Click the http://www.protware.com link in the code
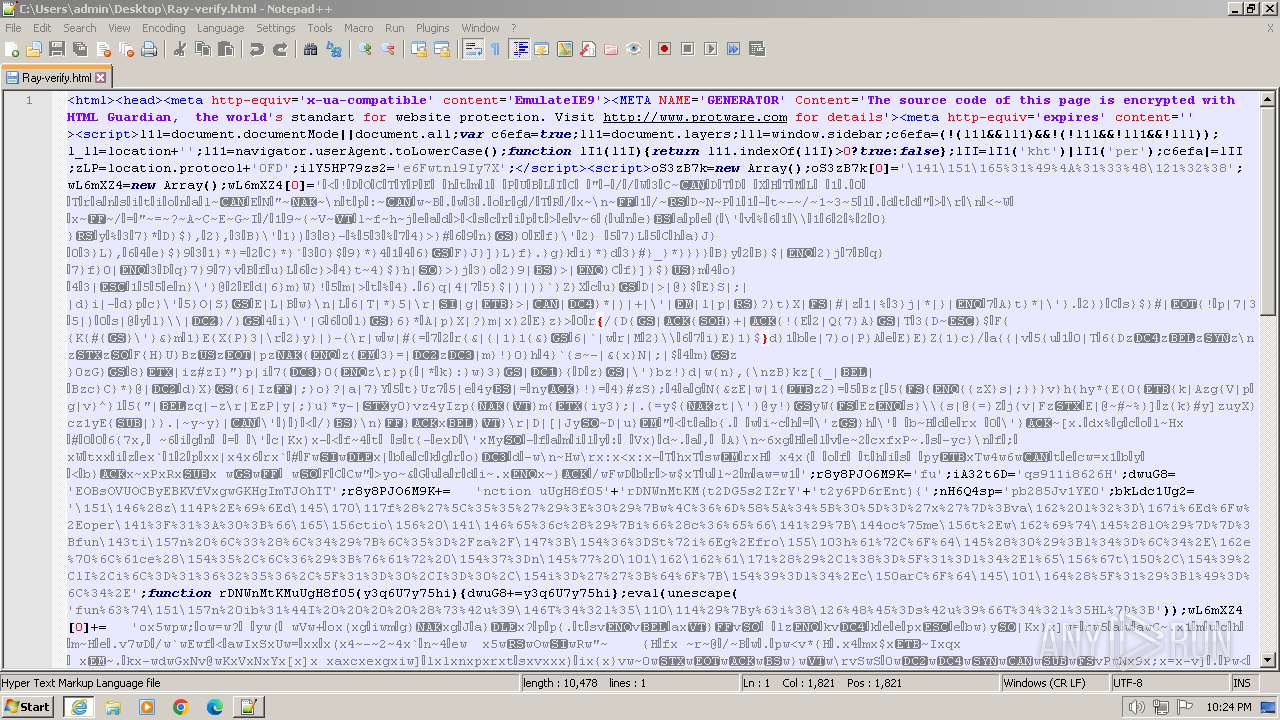 pos(695,117)
